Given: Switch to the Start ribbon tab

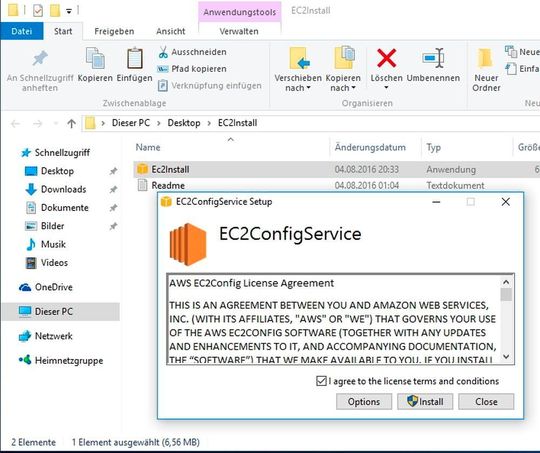Looking at the screenshot, I should coord(63,31).
